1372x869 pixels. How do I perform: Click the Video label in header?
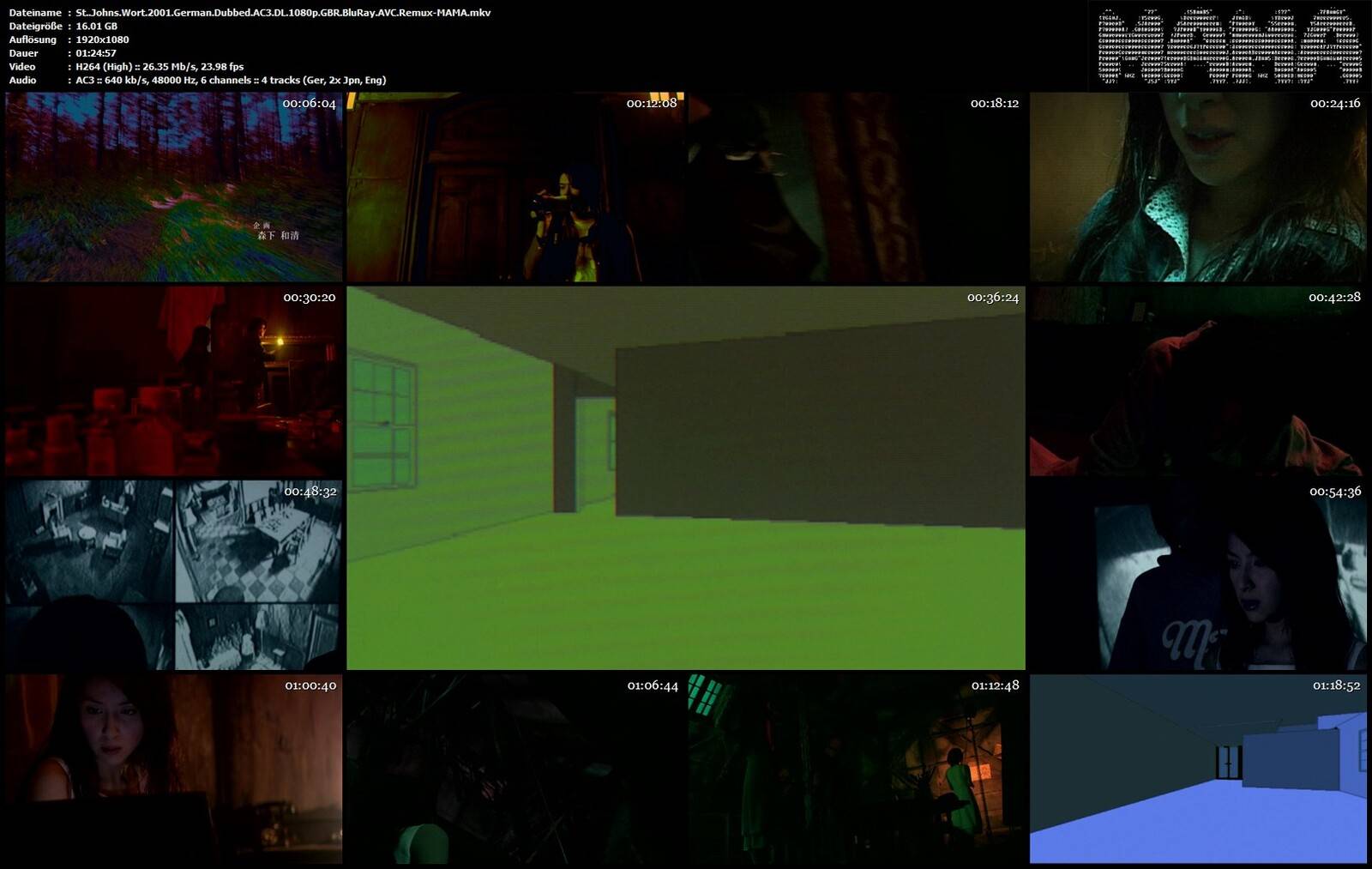22,67
